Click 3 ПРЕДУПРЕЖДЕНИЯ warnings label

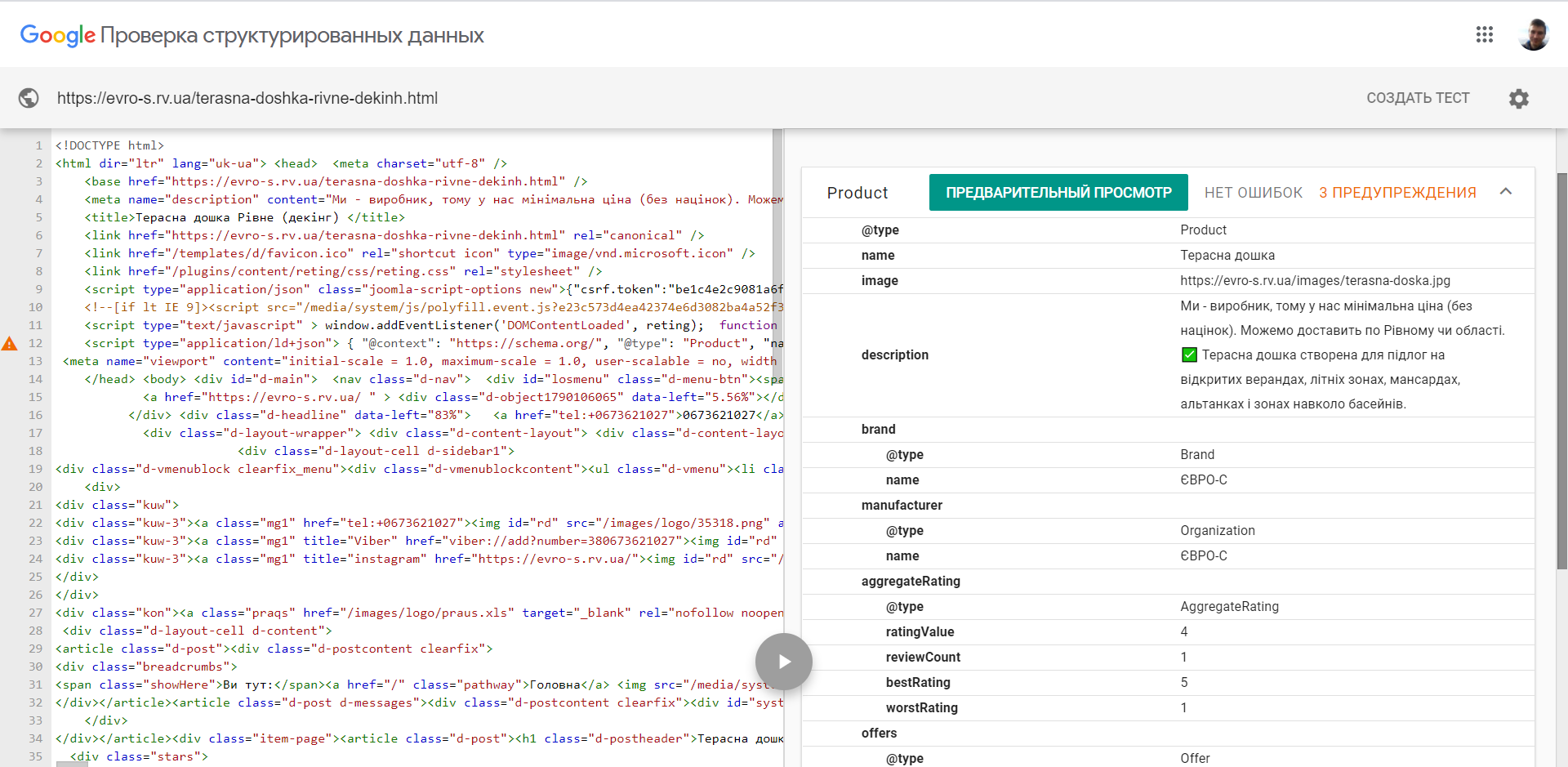1397,193
